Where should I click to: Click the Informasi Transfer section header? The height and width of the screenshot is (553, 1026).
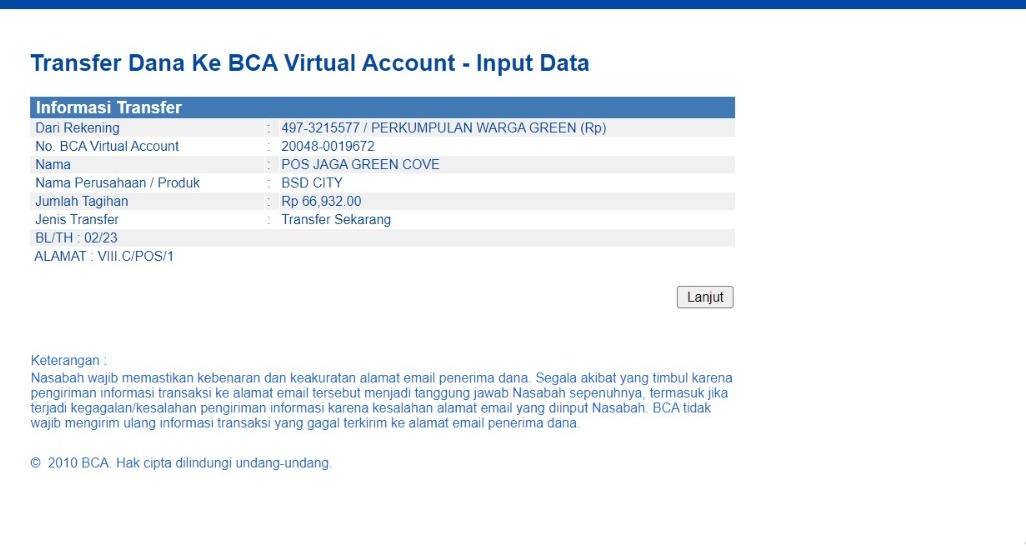pos(109,108)
